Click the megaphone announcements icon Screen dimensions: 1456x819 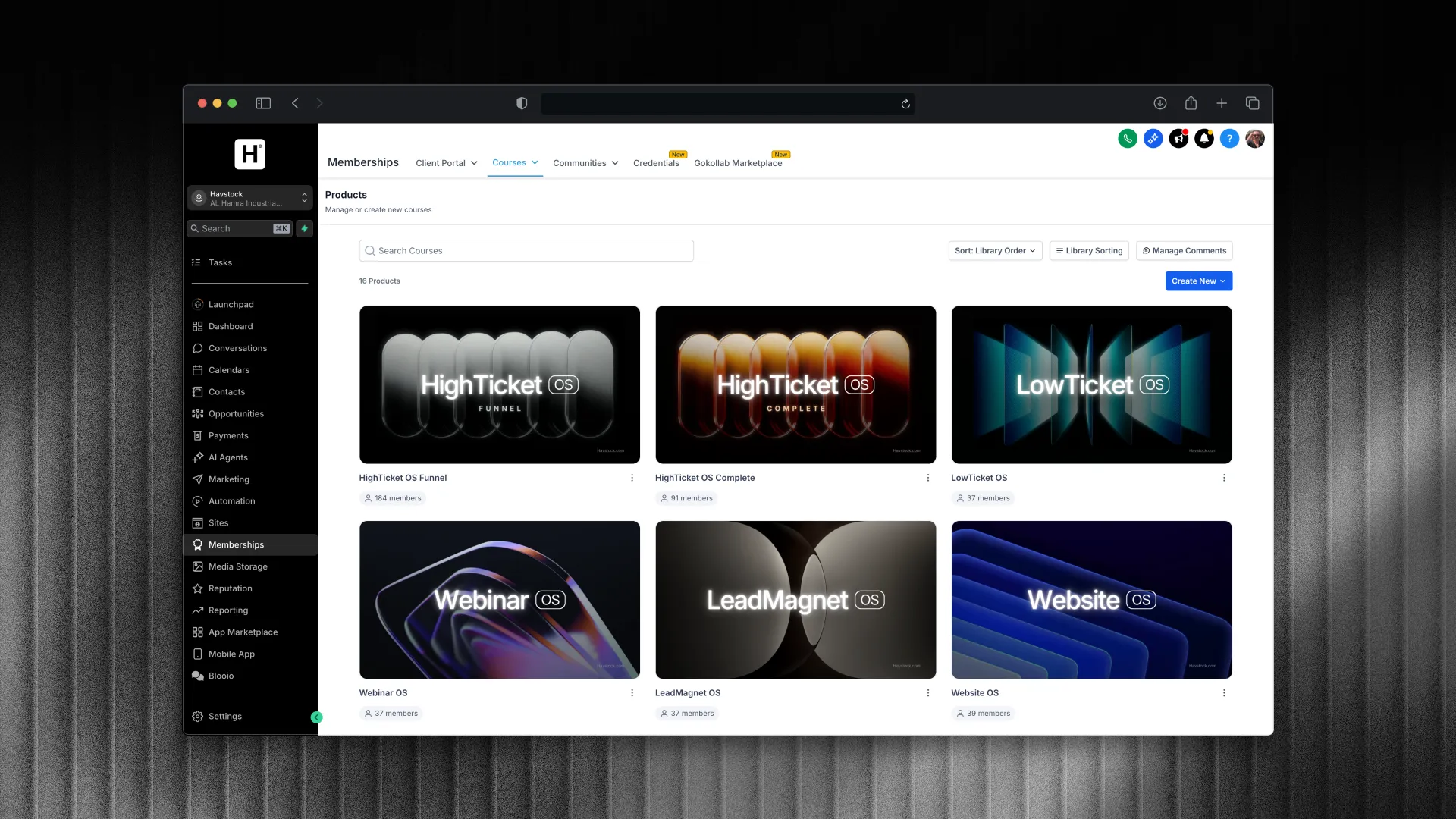[1178, 138]
